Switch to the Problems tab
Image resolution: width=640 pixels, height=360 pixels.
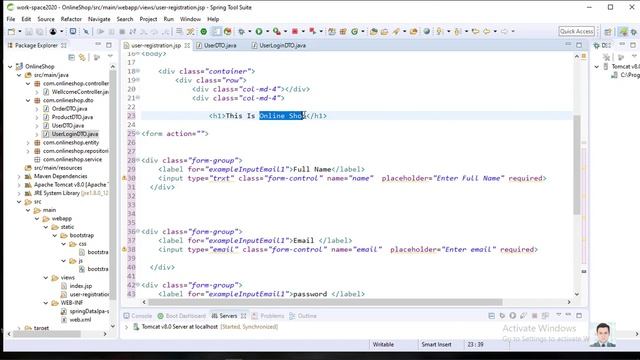[268, 316]
